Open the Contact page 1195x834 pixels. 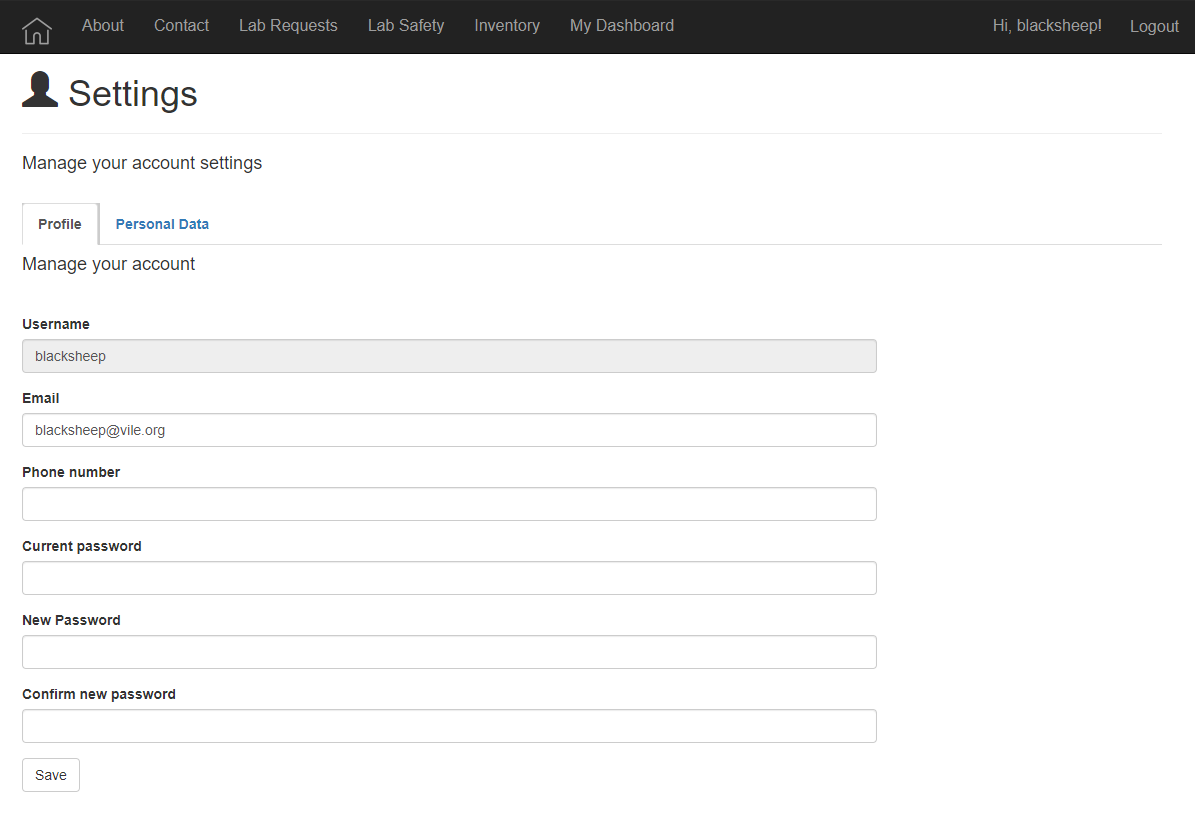pos(181,26)
